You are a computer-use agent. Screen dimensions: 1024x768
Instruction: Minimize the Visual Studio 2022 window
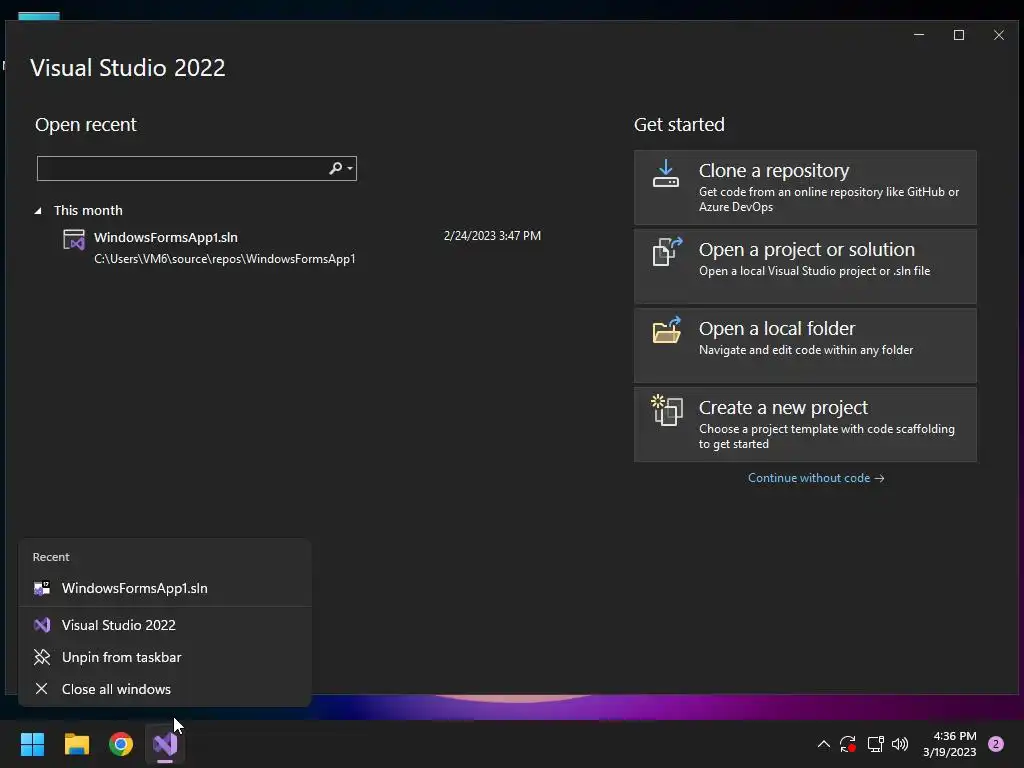919,35
